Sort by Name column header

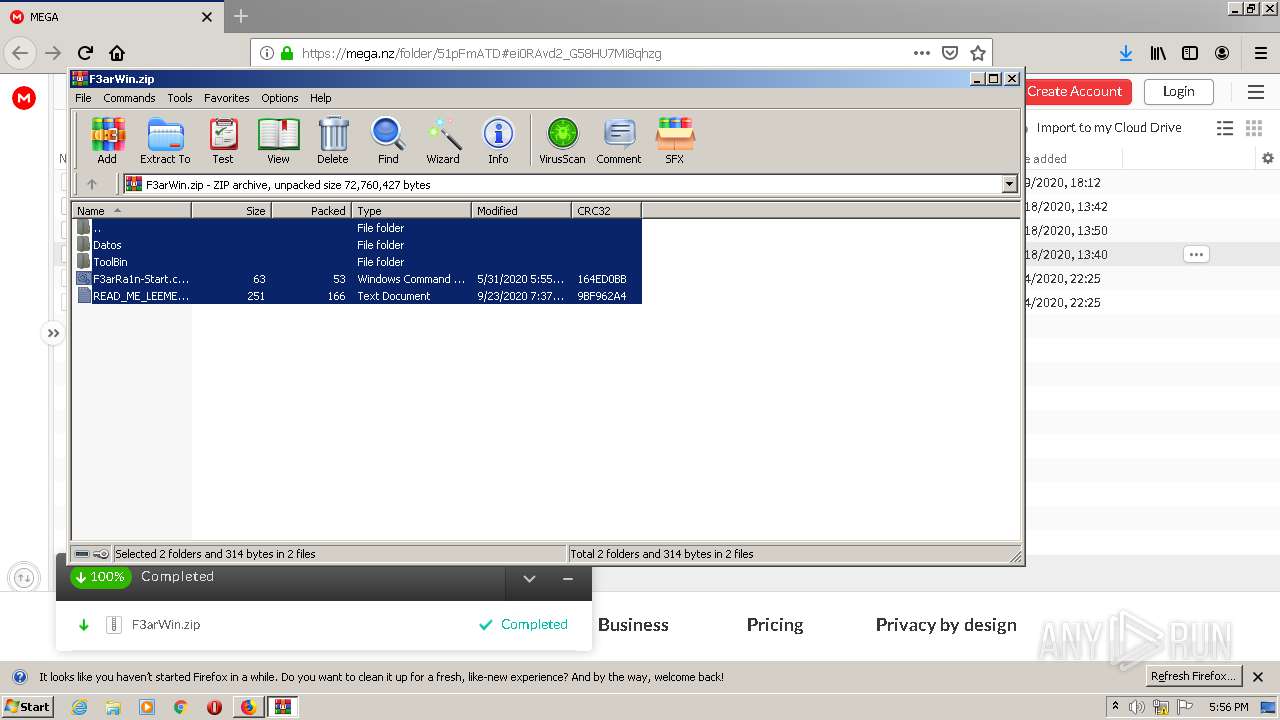pos(131,210)
